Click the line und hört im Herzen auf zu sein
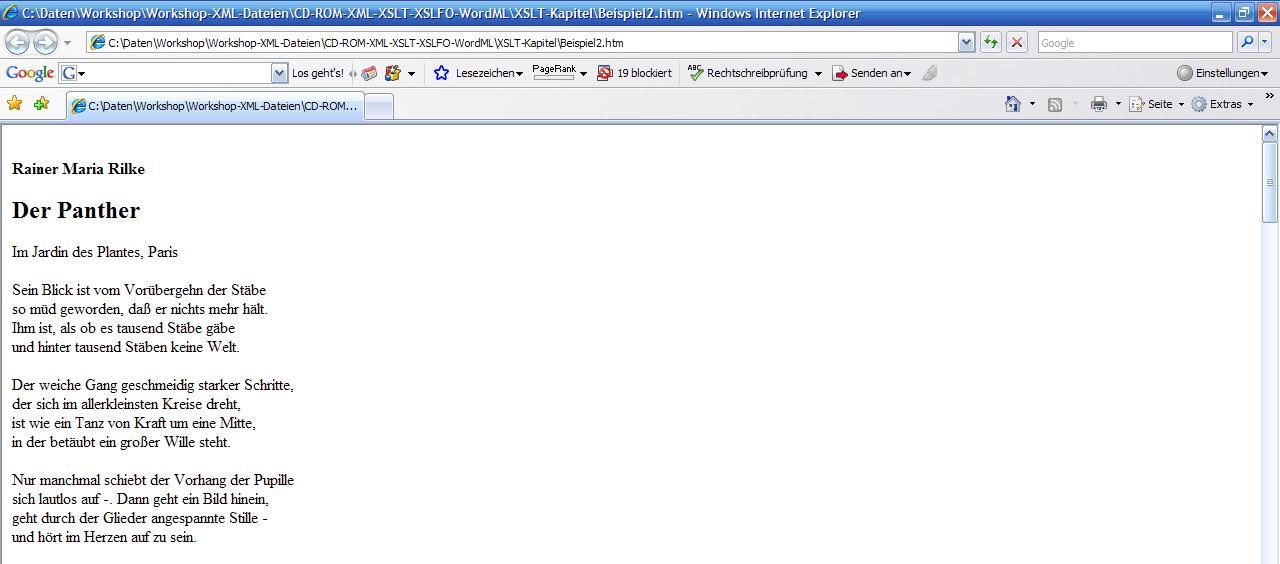This screenshot has height=564, width=1280. tap(104, 537)
